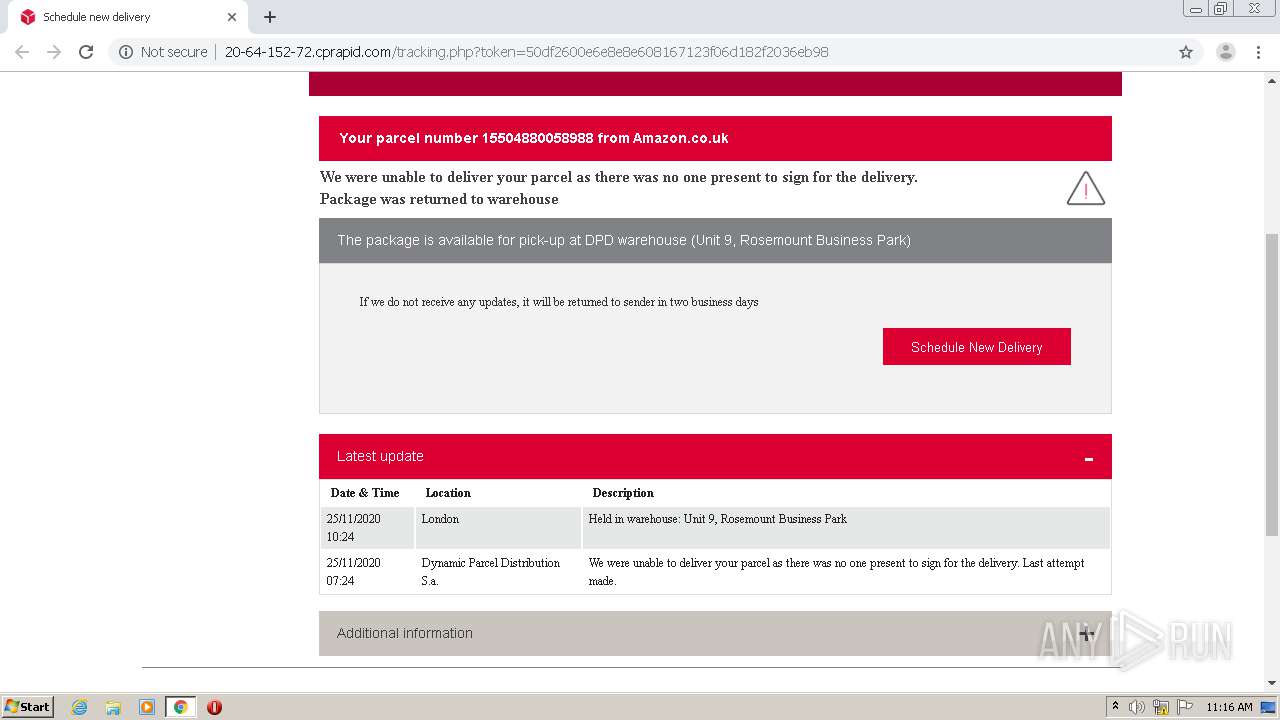The height and width of the screenshot is (720, 1280).
Task: Collapse the Latest update section
Action: (1088, 458)
